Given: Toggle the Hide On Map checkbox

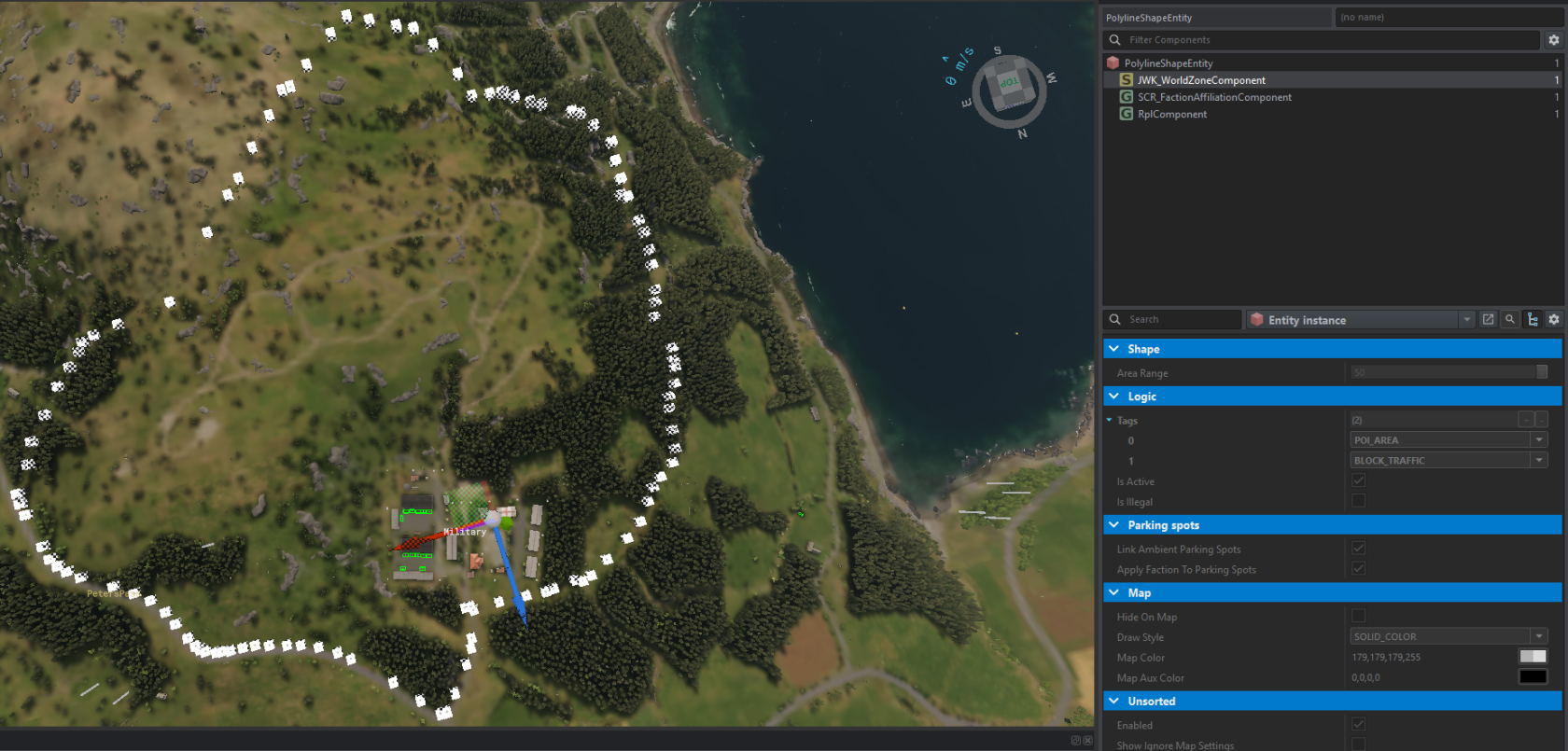Looking at the screenshot, I should (x=1359, y=616).
